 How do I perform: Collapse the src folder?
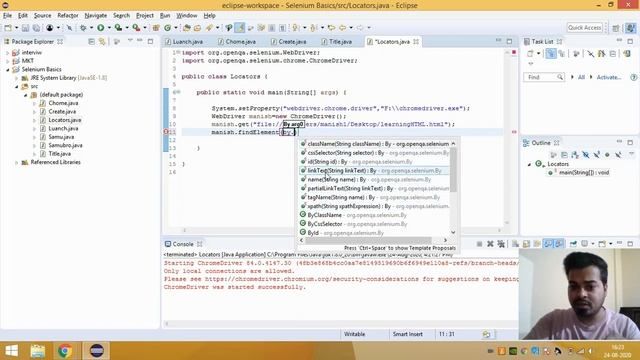point(16,87)
